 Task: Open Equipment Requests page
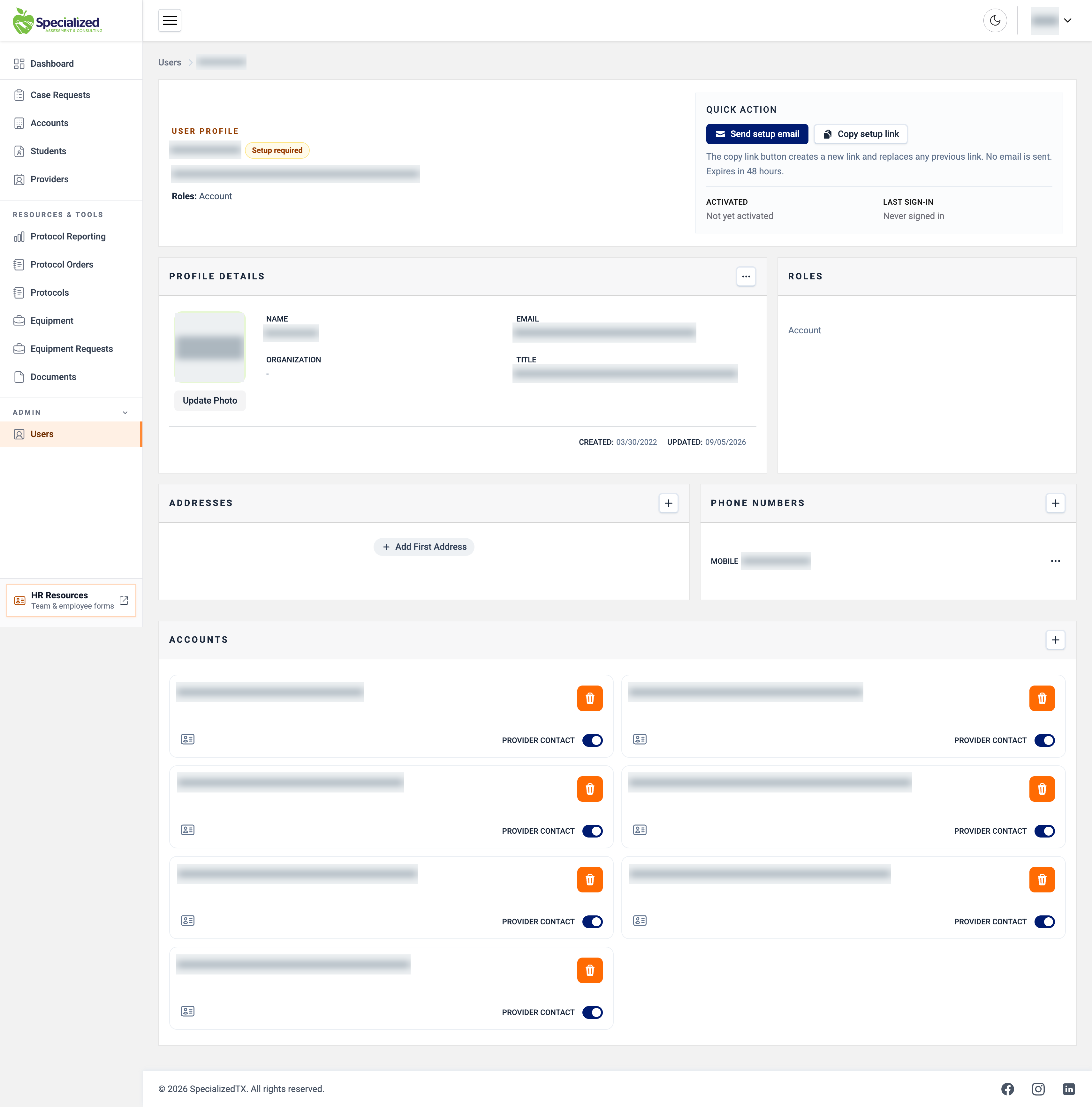71,349
